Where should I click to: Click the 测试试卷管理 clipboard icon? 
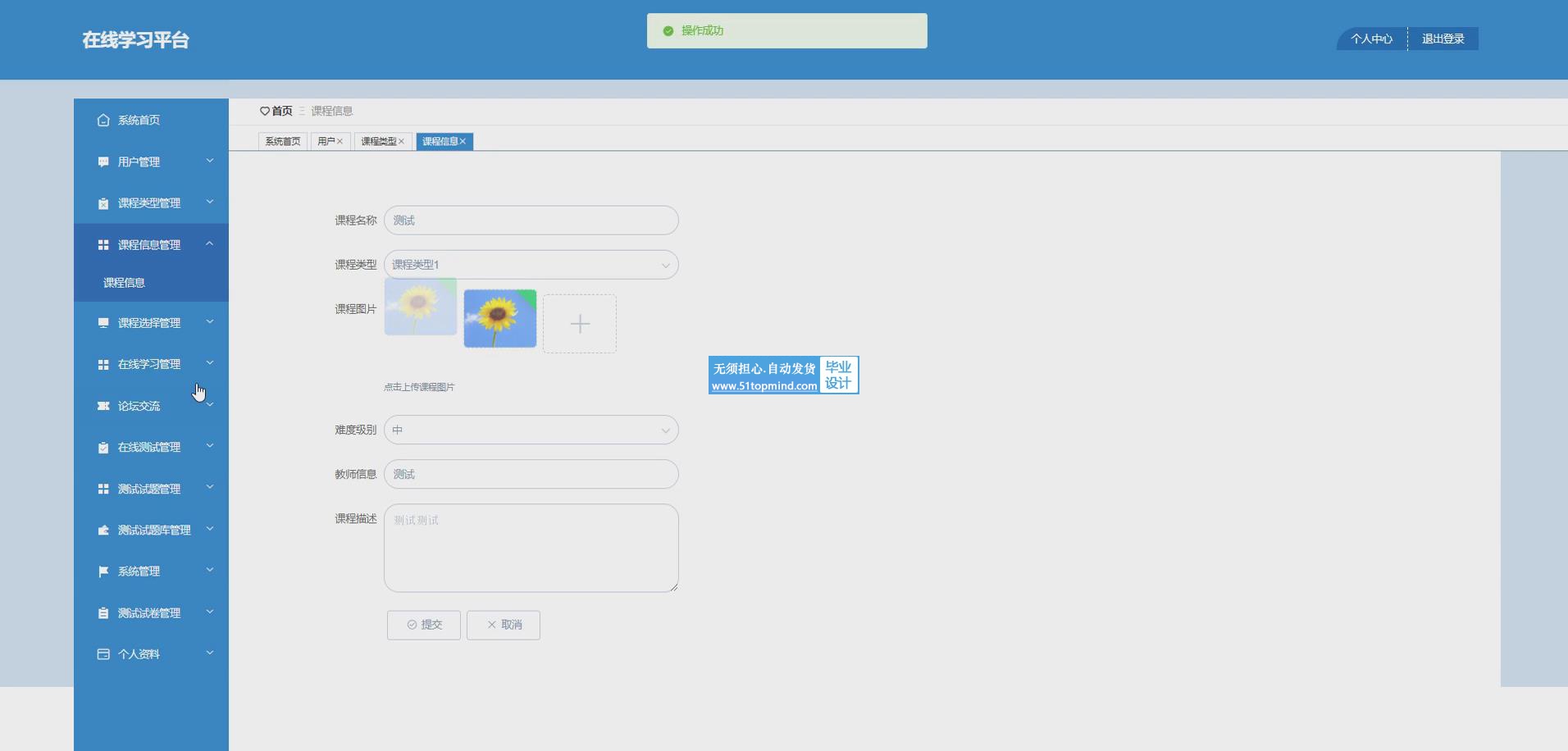click(103, 613)
